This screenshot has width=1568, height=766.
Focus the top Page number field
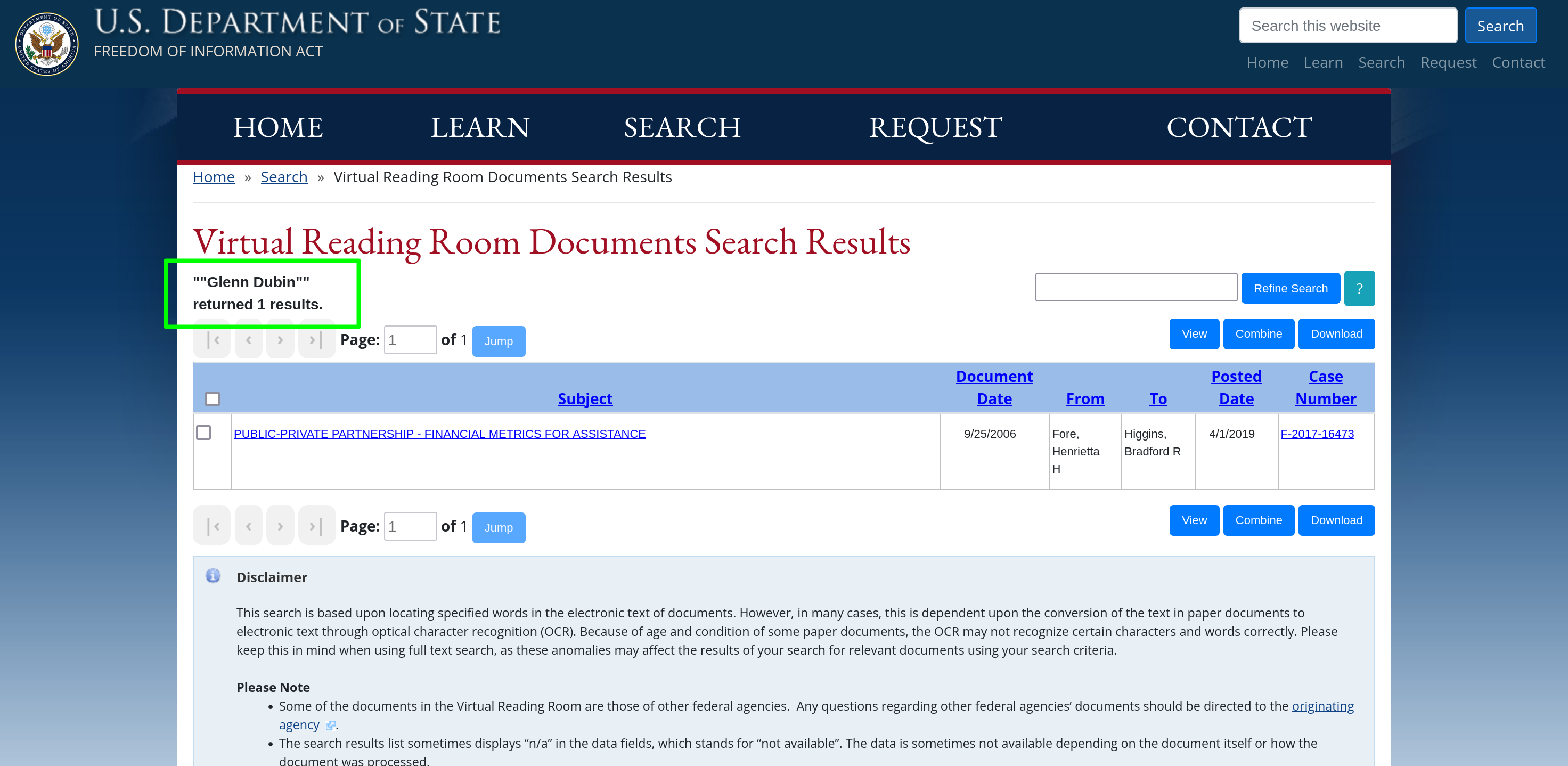pyautogui.click(x=410, y=340)
